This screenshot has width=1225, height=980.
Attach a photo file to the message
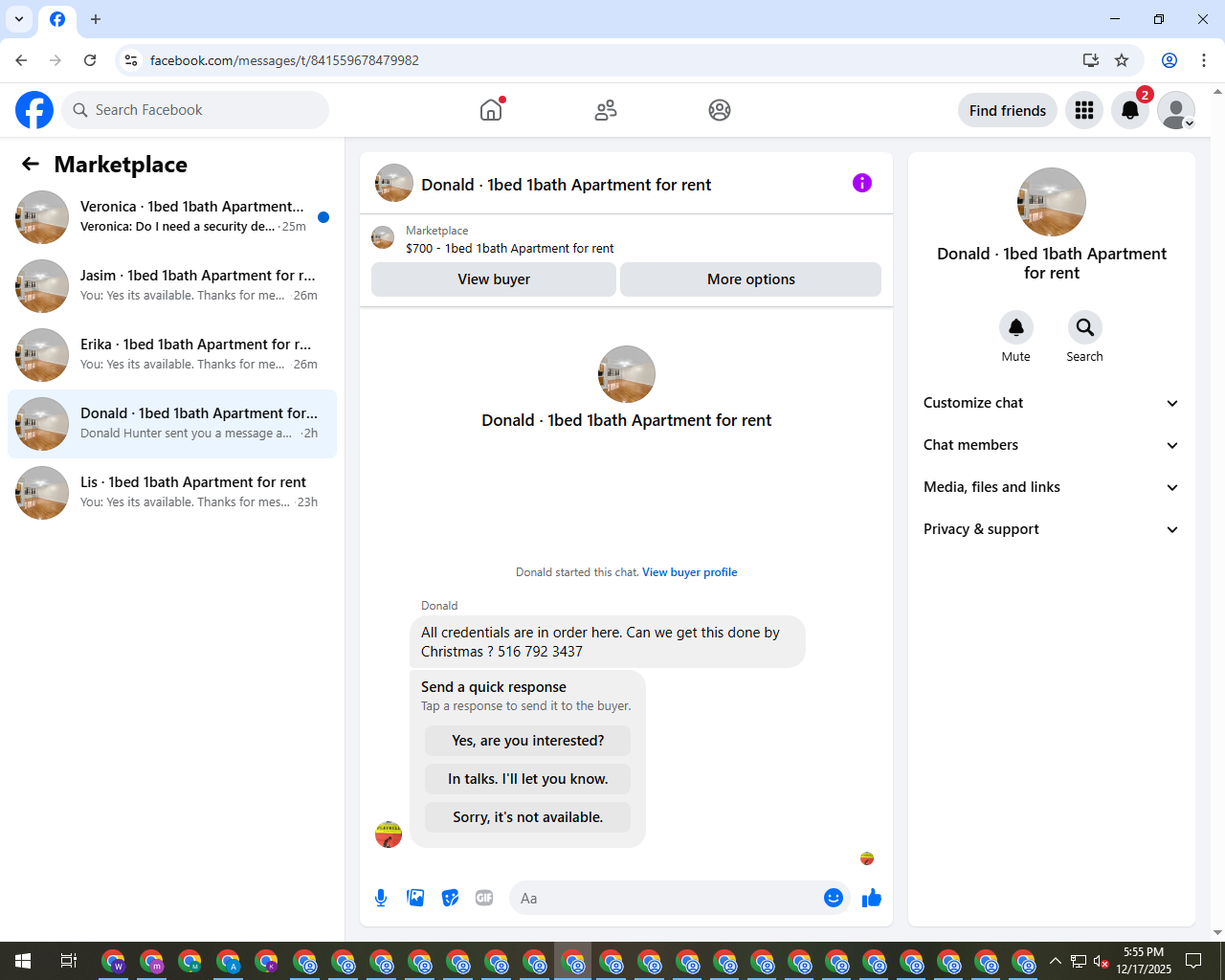coord(415,898)
